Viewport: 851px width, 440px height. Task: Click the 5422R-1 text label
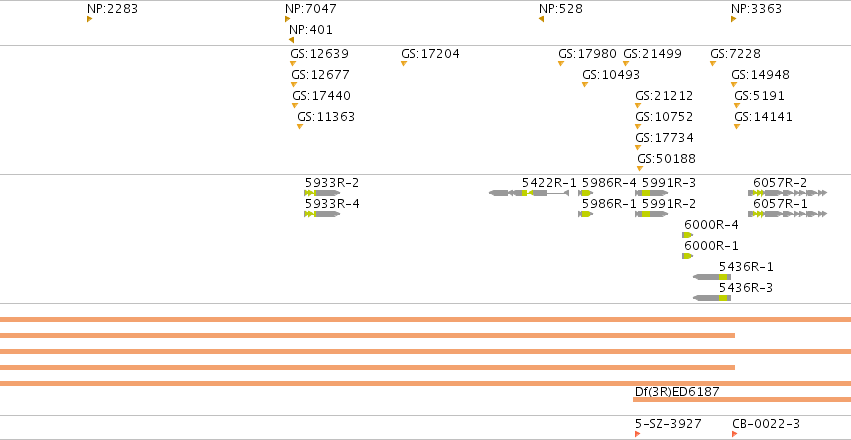point(549,183)
